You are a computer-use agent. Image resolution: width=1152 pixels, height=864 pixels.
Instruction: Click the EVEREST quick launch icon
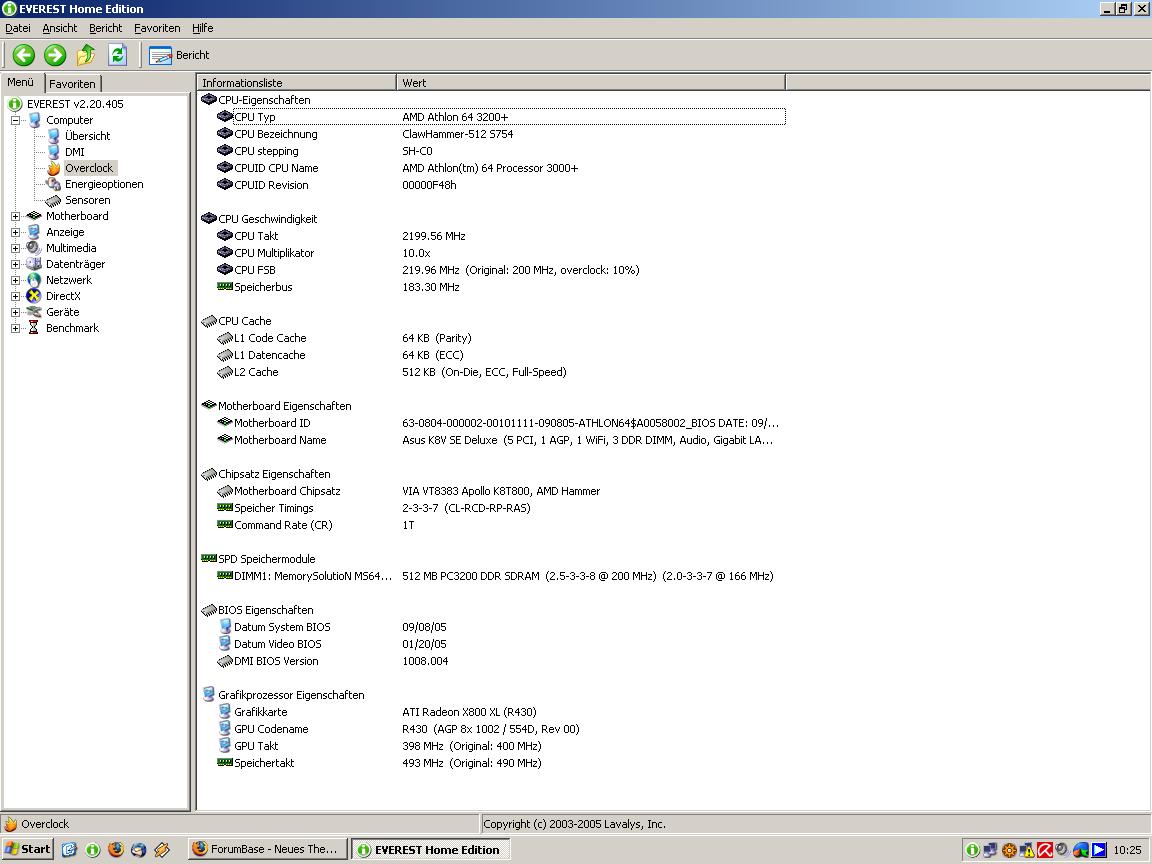(x=93, y=849)
